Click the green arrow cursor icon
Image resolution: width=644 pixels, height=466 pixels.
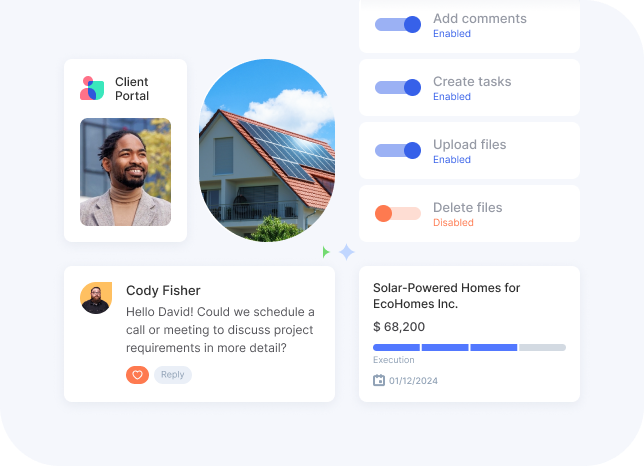click(x=326, y=252)
